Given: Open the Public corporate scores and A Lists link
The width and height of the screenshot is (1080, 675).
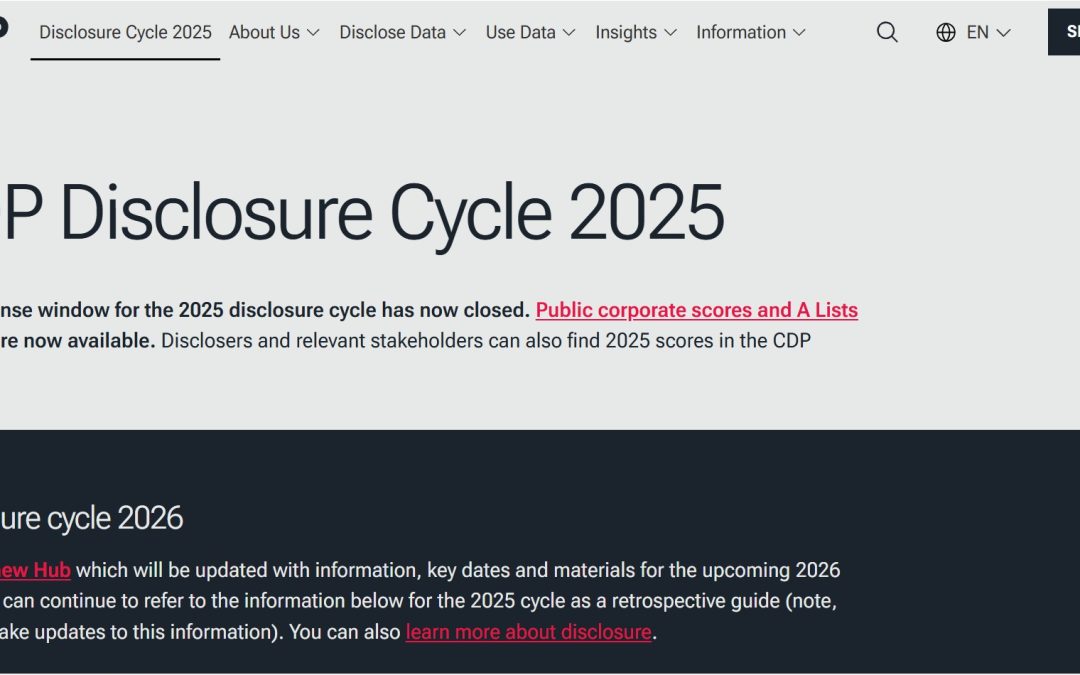Looking at the screenshot, I should pos(696,310).
